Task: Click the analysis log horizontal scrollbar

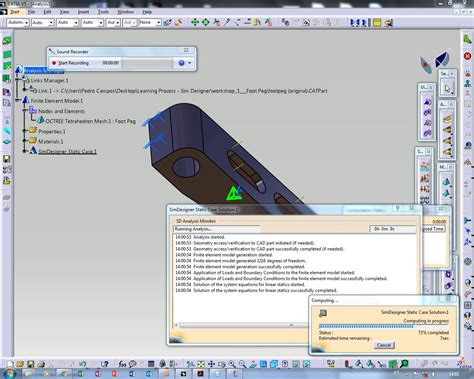Action: [242, 325]
